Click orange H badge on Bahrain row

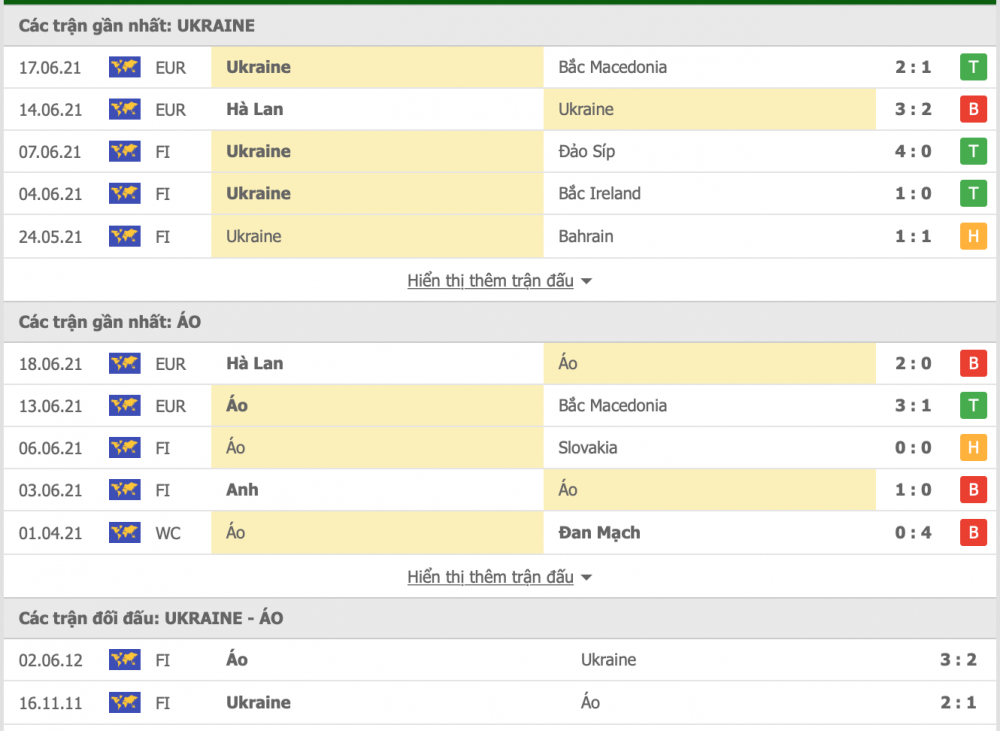click(x=972, y=236)
